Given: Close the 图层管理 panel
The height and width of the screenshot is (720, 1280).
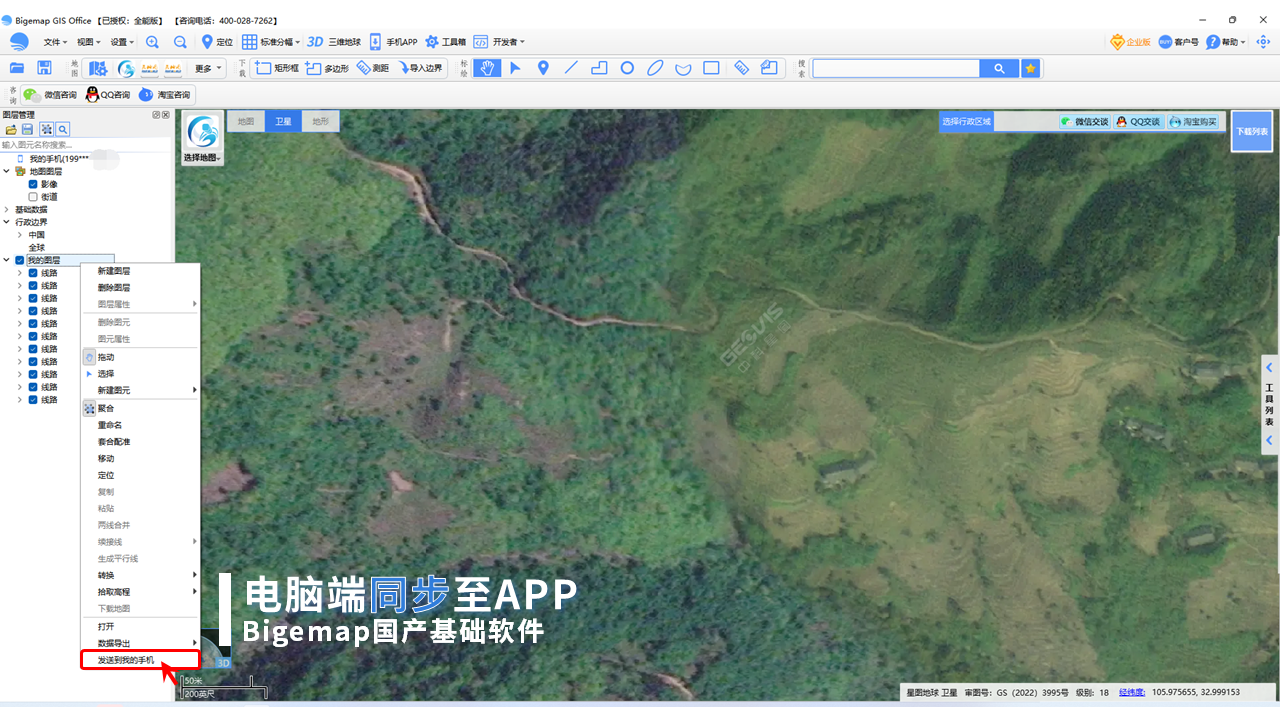Looking at the screenshot, I should [166, 115].
